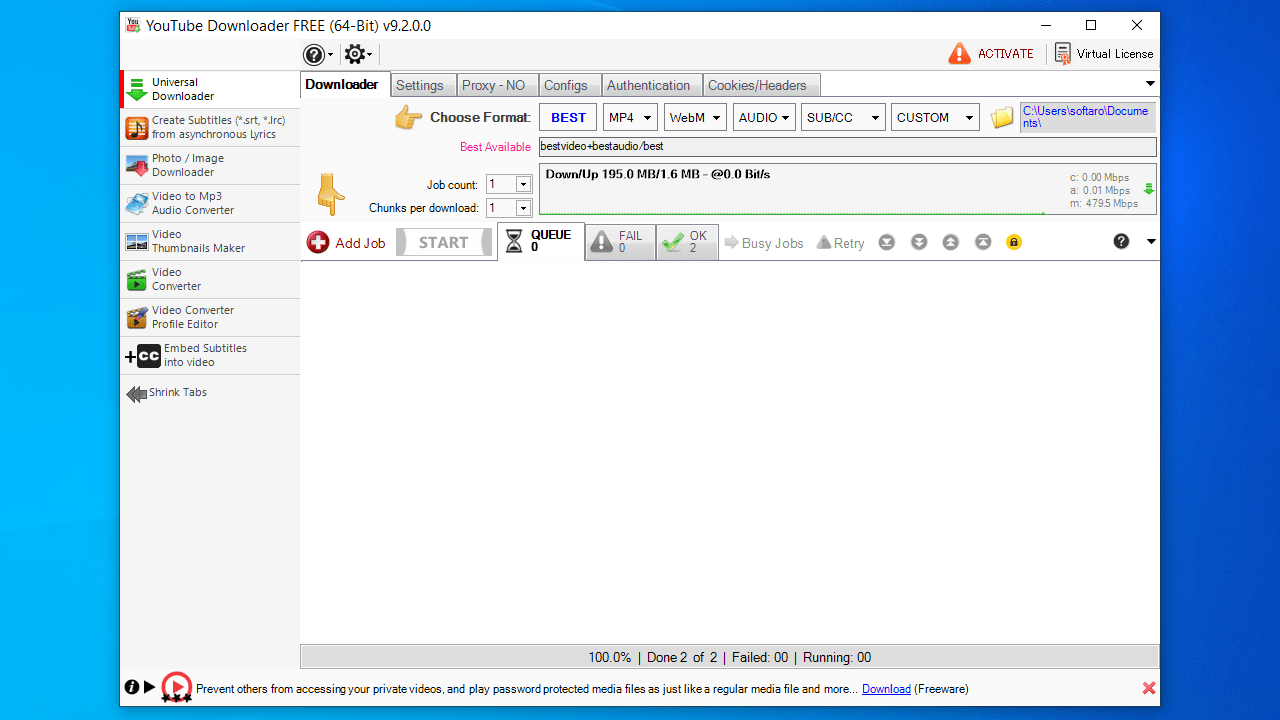Open the Universal Downloader panel
Image resolution: width=1280 pixels, height=720 pixels.
210,89
